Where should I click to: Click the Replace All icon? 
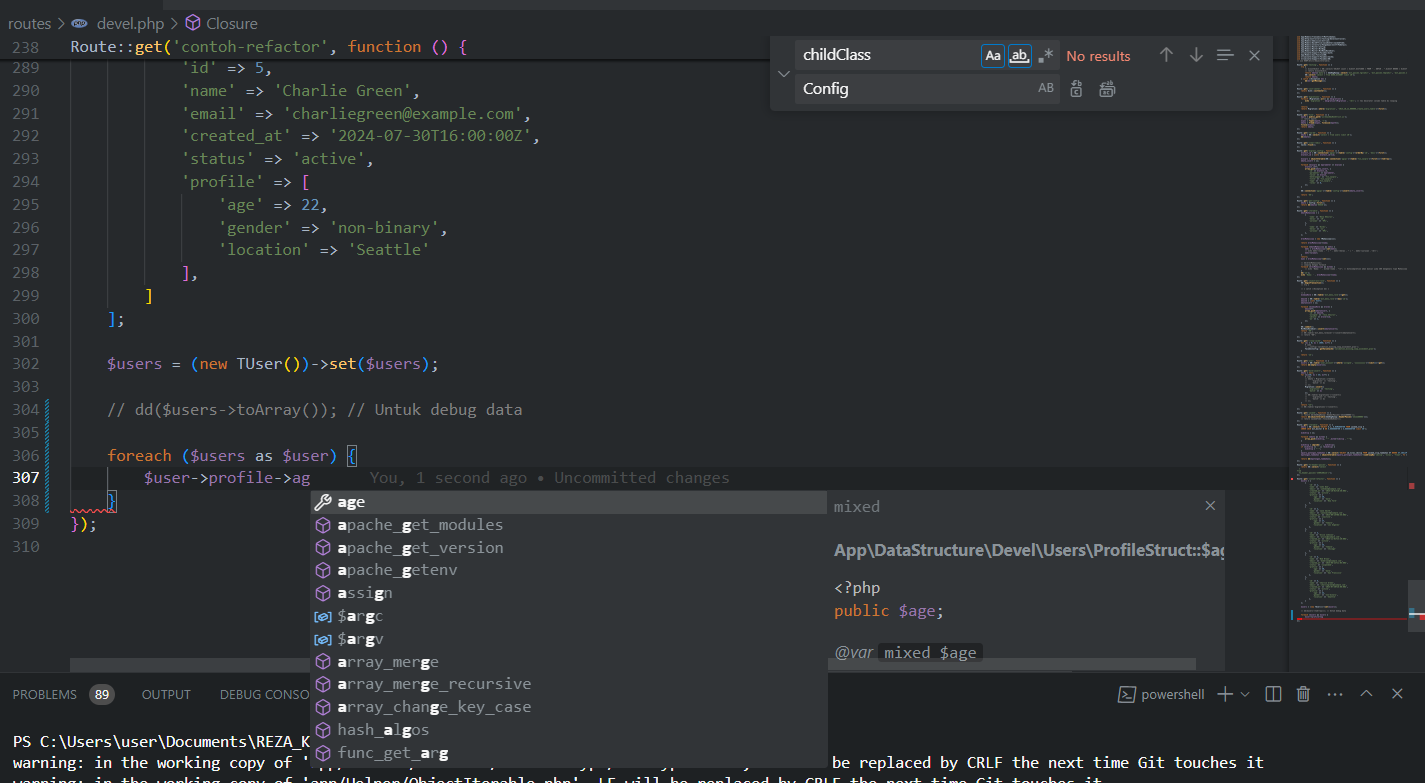(x=1107, y=89)
